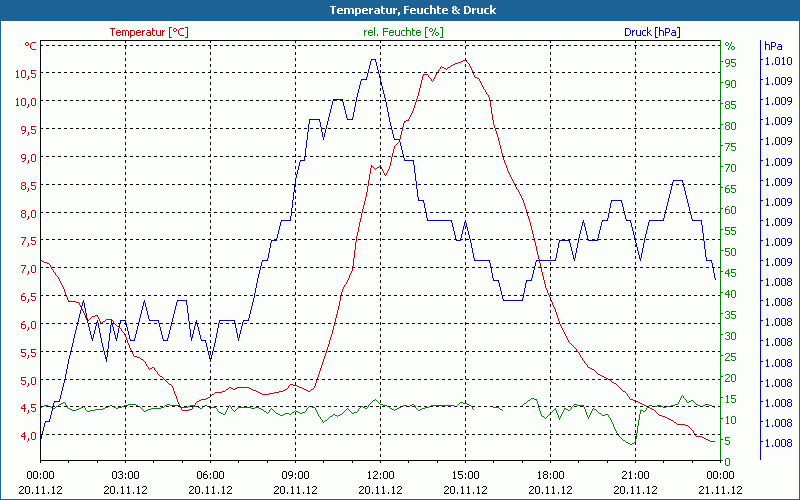This screenshot has width=800, height=500.
Task: Click the "4,0" temperature axis value
Action: 29,436
